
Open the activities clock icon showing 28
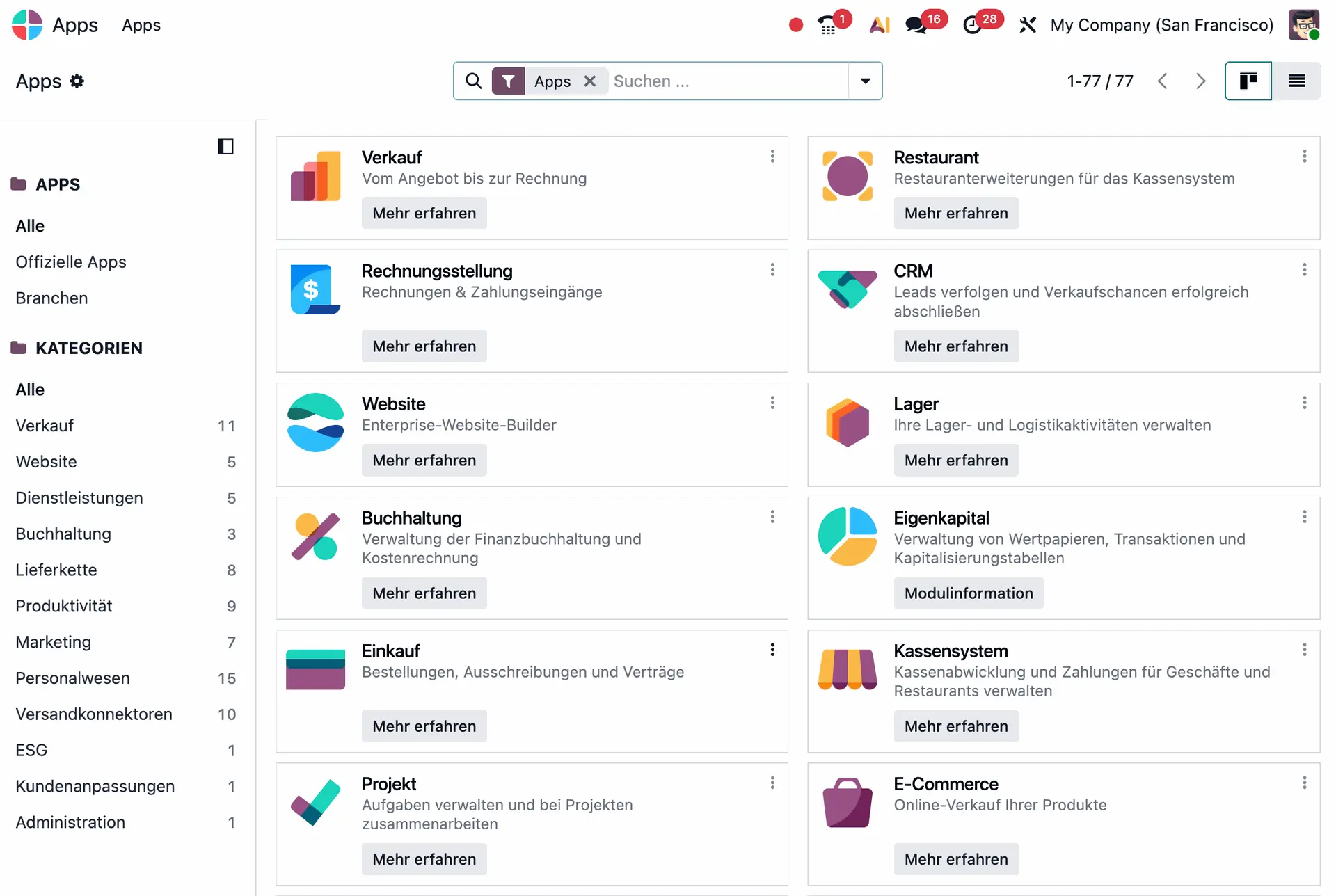(x=973, y=24)
